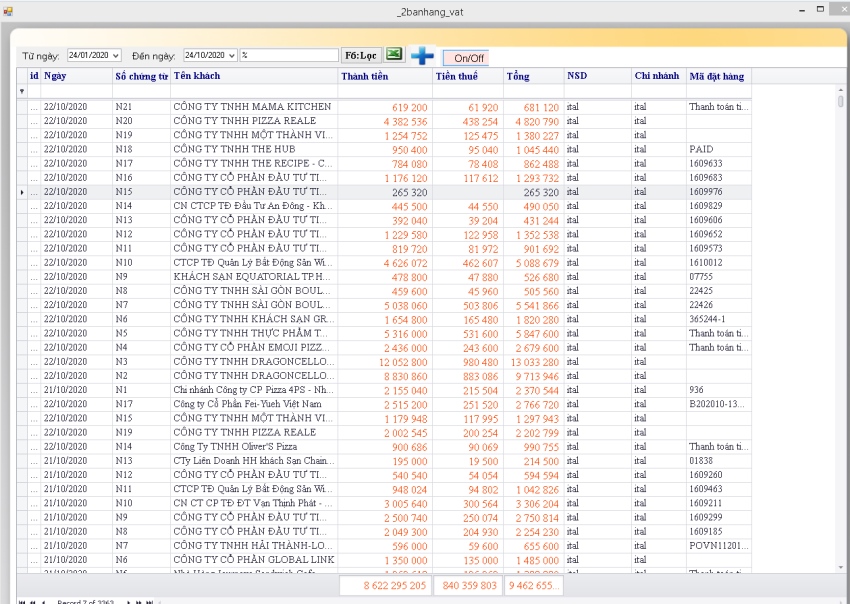Maximize the _2banhang_vat window
850x604 pixels.
tap(821, 9)
